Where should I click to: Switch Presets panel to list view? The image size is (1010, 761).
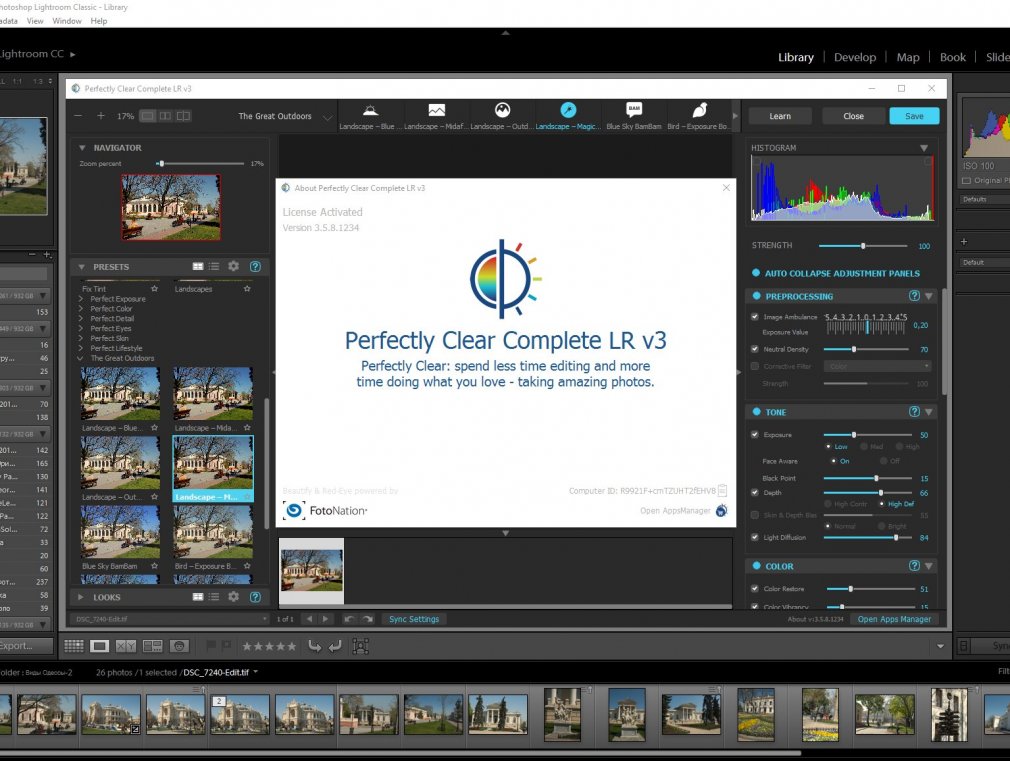pyautogui.click(x=214, y=266)
